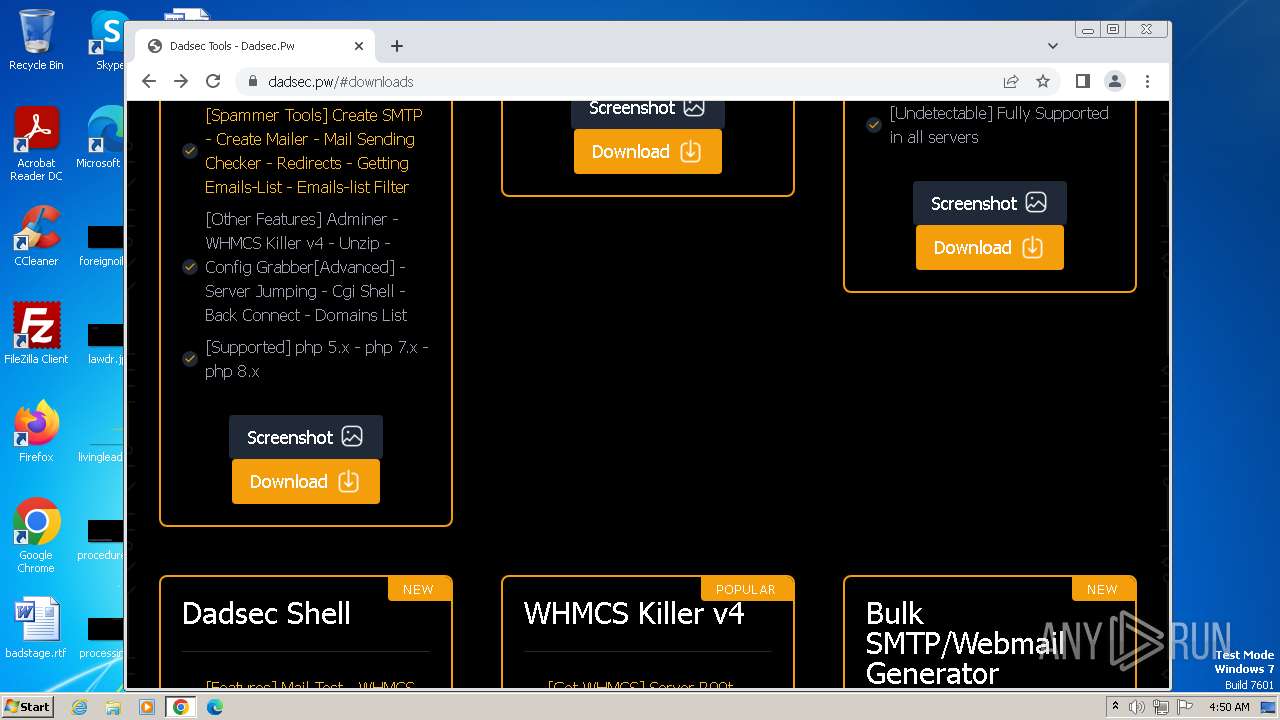Click the Download button in the middle card
The image size is (1280, 720).
point(648,152)
